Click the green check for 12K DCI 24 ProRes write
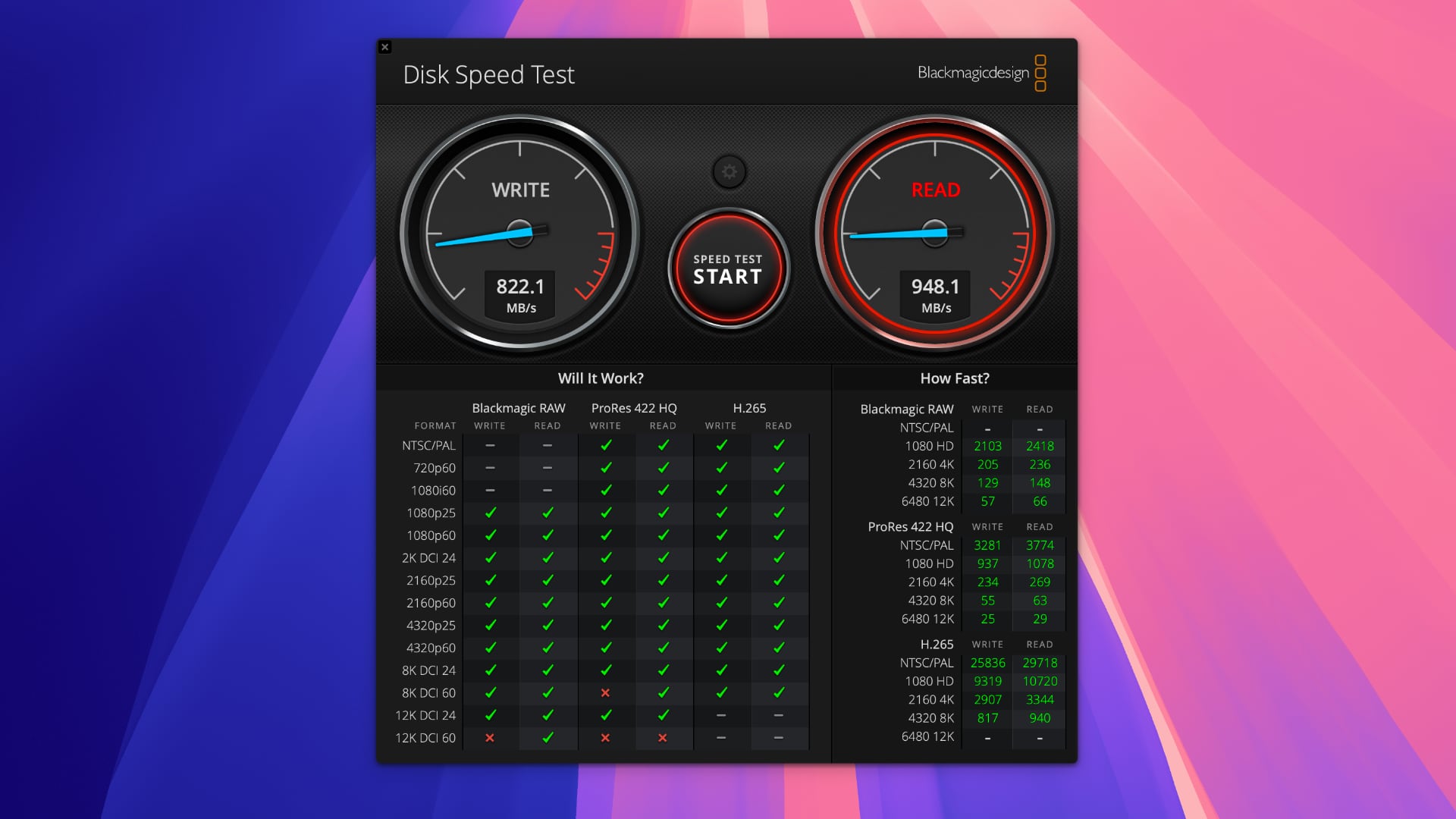Screen dimensions: 1456x819 [x=606, y=715]
